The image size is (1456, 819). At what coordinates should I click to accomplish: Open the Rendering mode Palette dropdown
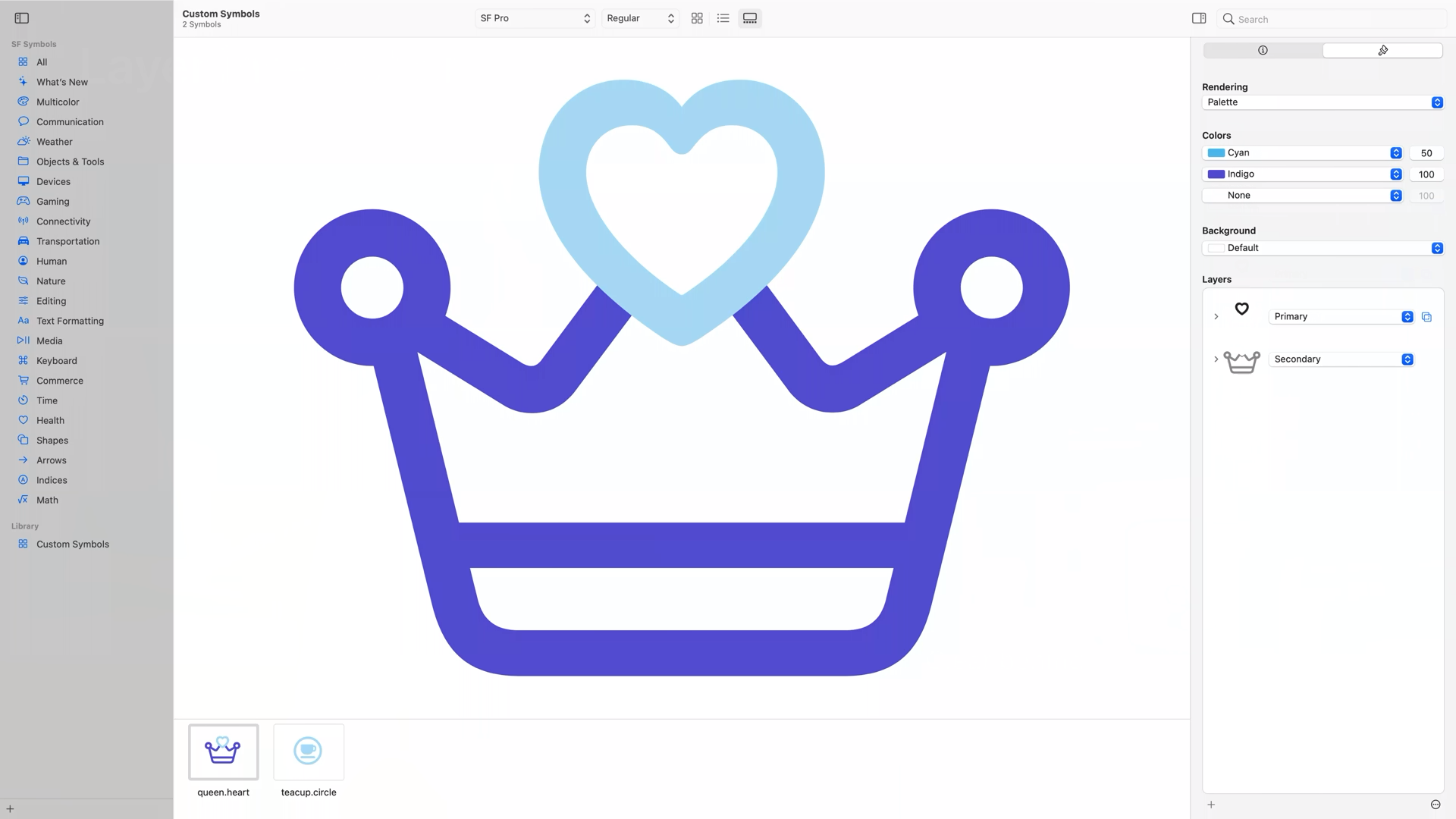click(x=1322, y=102)
